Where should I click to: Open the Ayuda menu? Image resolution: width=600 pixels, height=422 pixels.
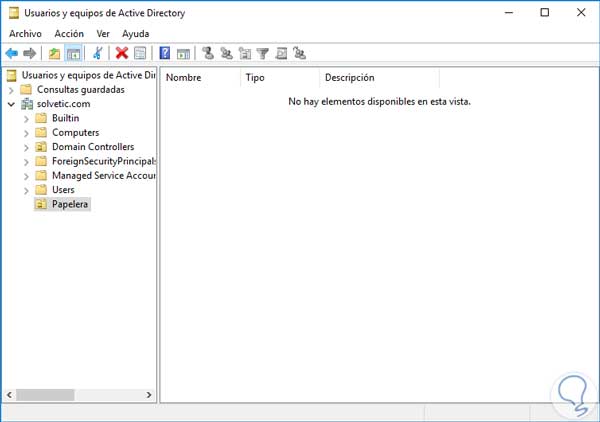click(135, 34)
